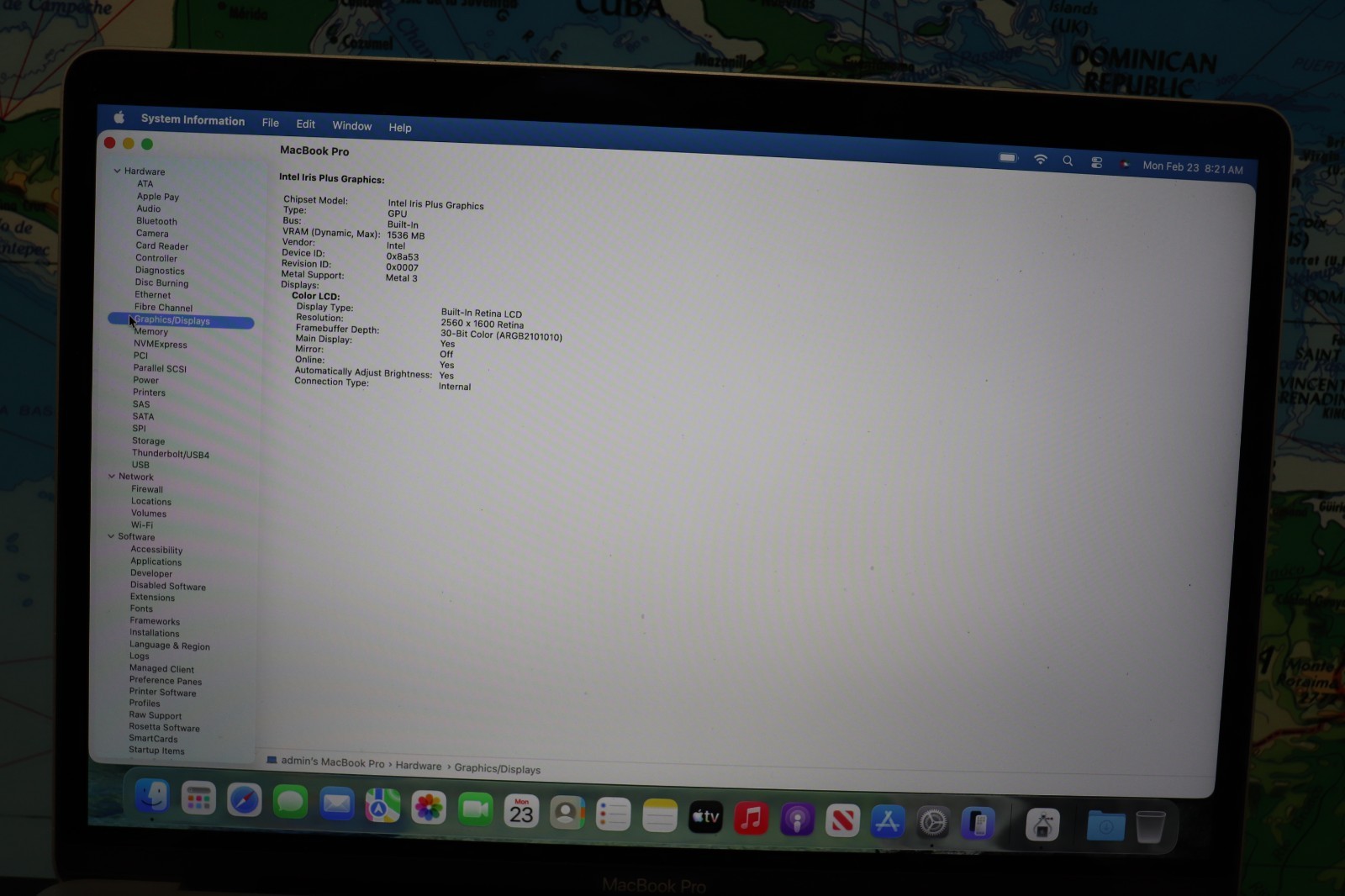Open Mail from the Dock
The height and width of the screenshot is (896, 1345).
click(x=336, y=804)
